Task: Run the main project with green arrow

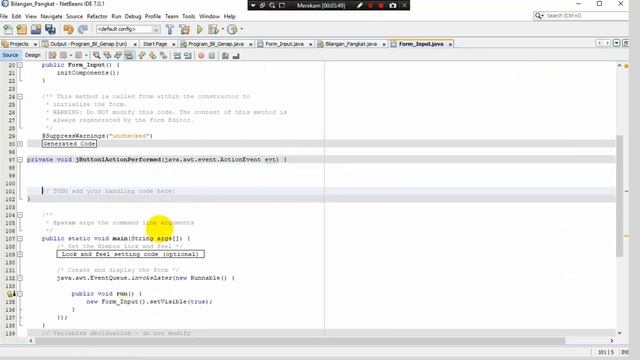Action: tap(200, 29)
